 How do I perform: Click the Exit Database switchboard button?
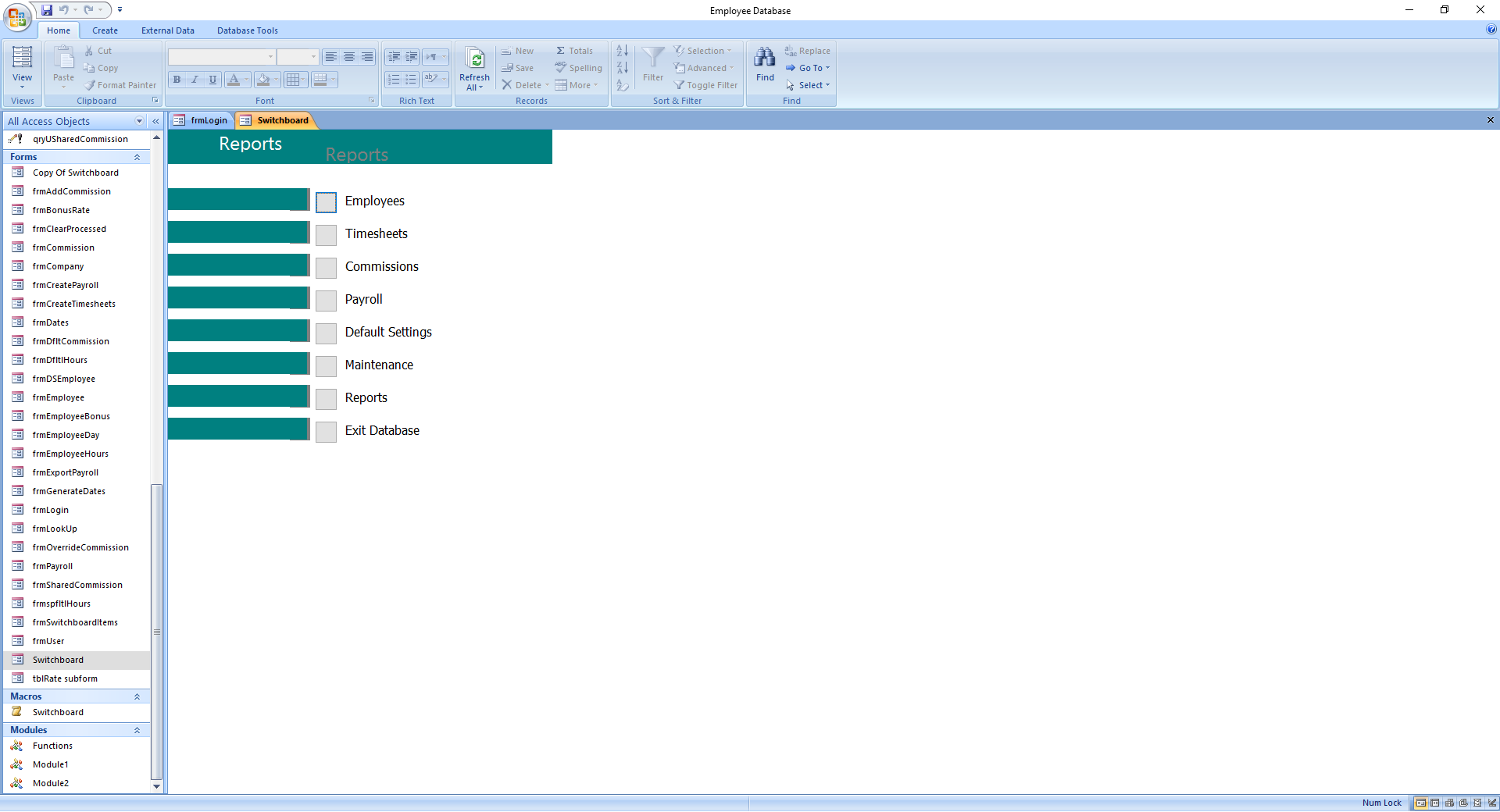click(326, 432)
